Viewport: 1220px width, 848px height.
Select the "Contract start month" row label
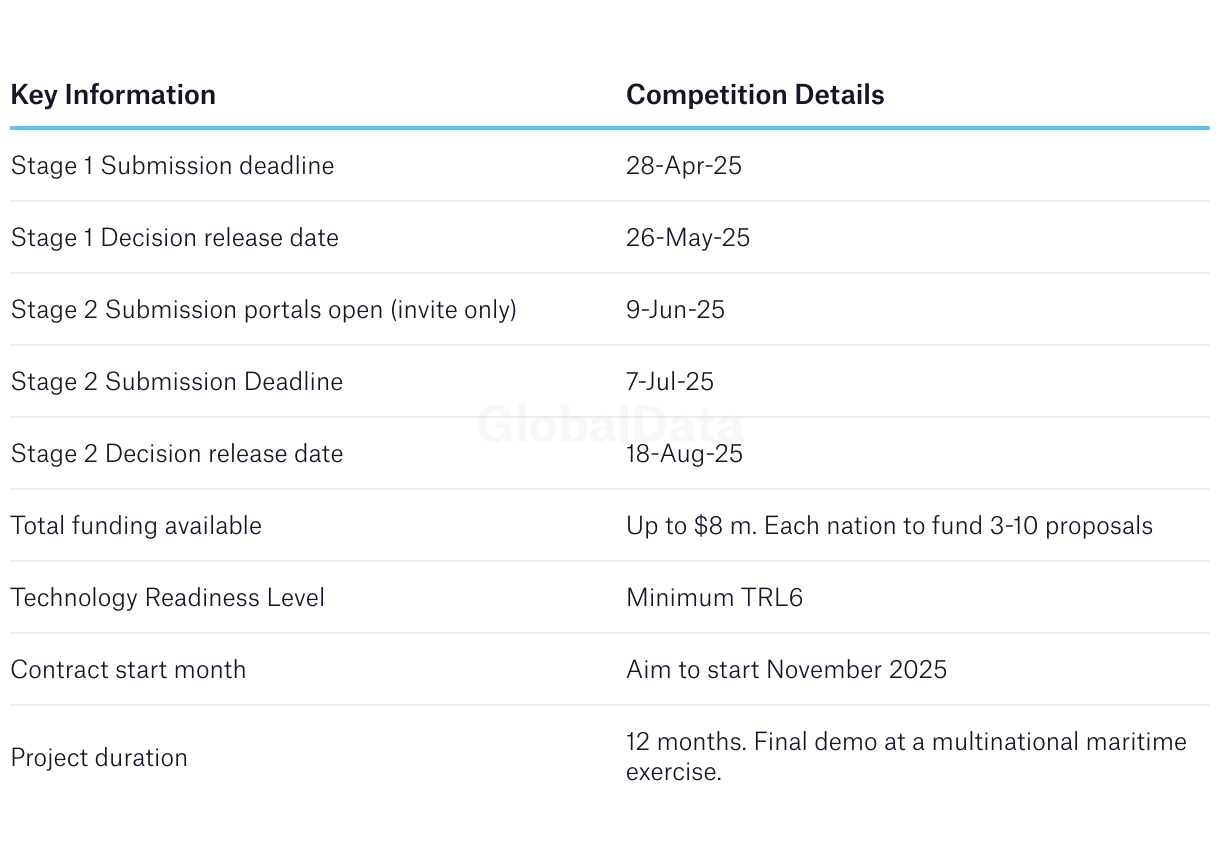pos(128,670)
